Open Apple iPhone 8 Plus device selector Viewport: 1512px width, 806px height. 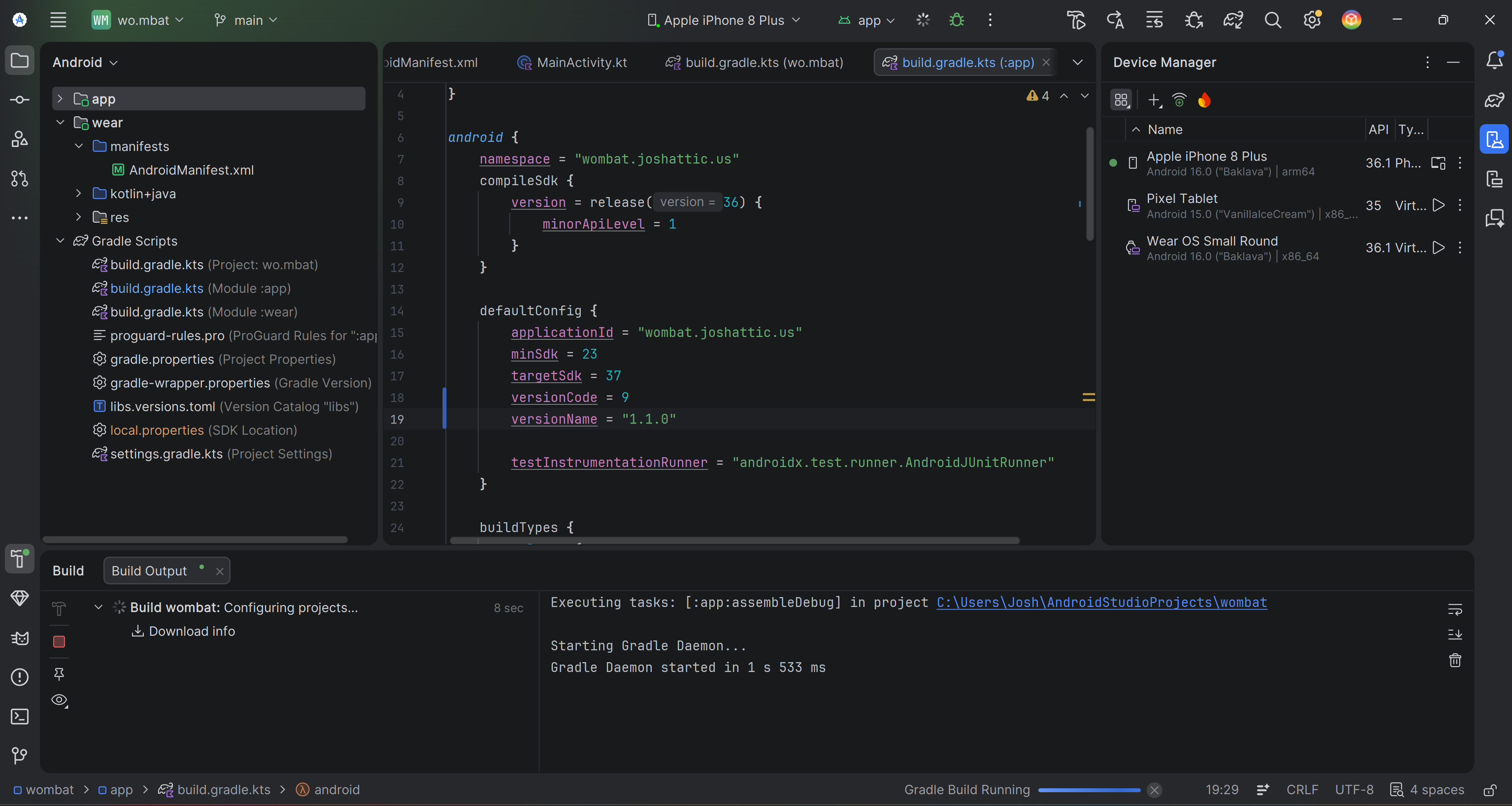coord(724,20)
